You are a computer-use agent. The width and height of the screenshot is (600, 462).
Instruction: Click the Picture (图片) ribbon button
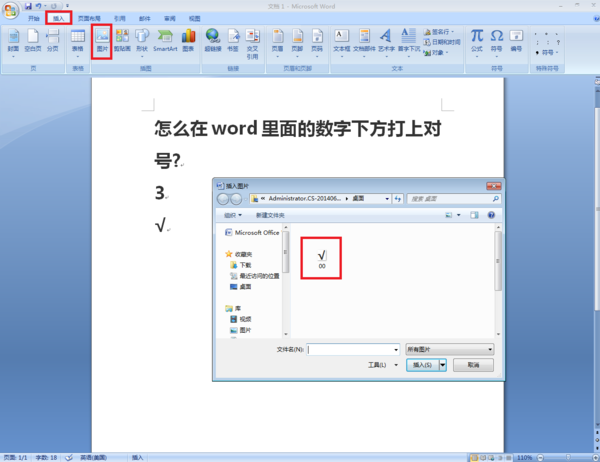tap(102, 41)
